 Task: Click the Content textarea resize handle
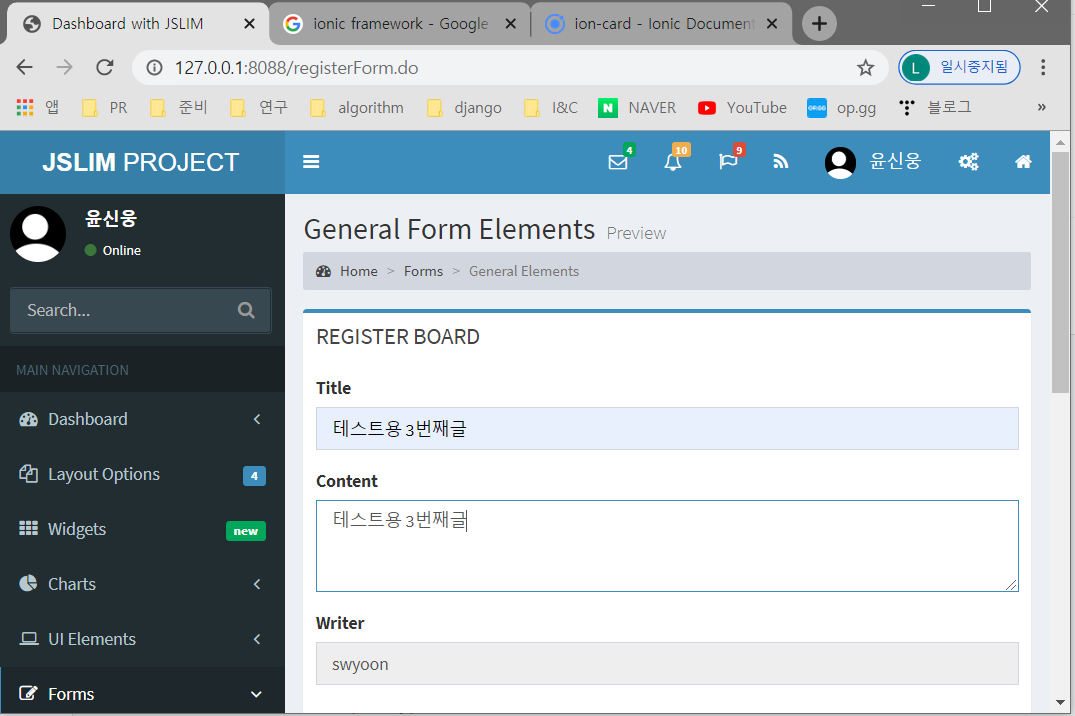[x=1011, y=584]
